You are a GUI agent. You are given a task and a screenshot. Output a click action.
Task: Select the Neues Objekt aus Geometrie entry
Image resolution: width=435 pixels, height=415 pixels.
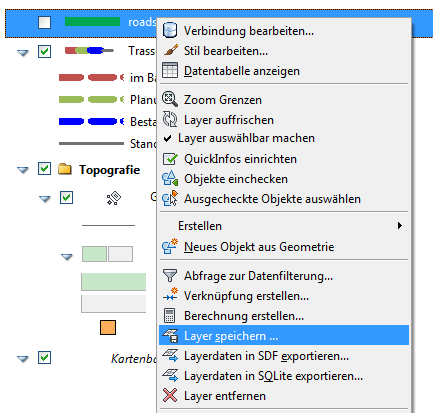coord(284,247)
